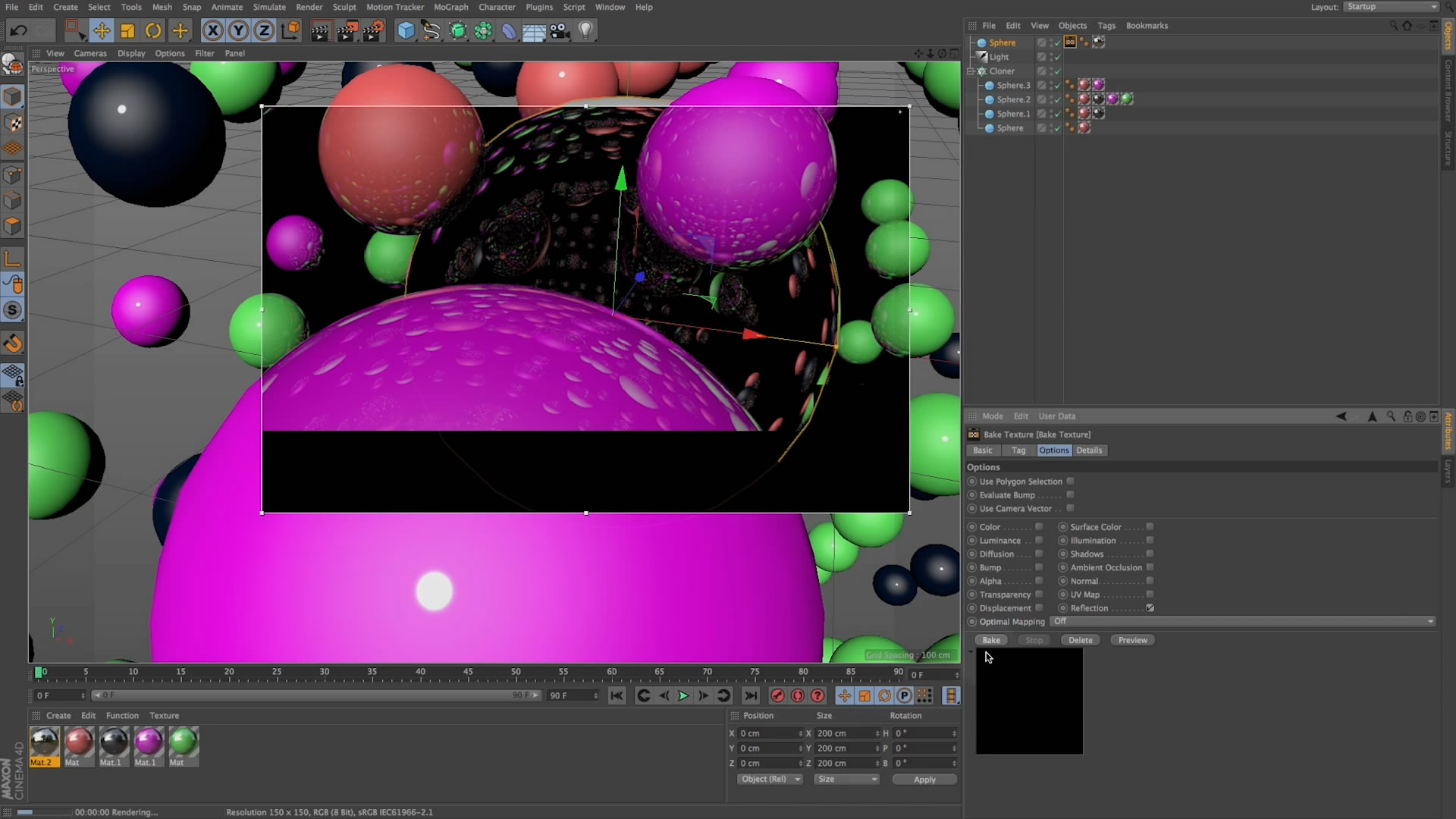
Task: Disable the Reflection checkbox
Action: point(1150,607)
